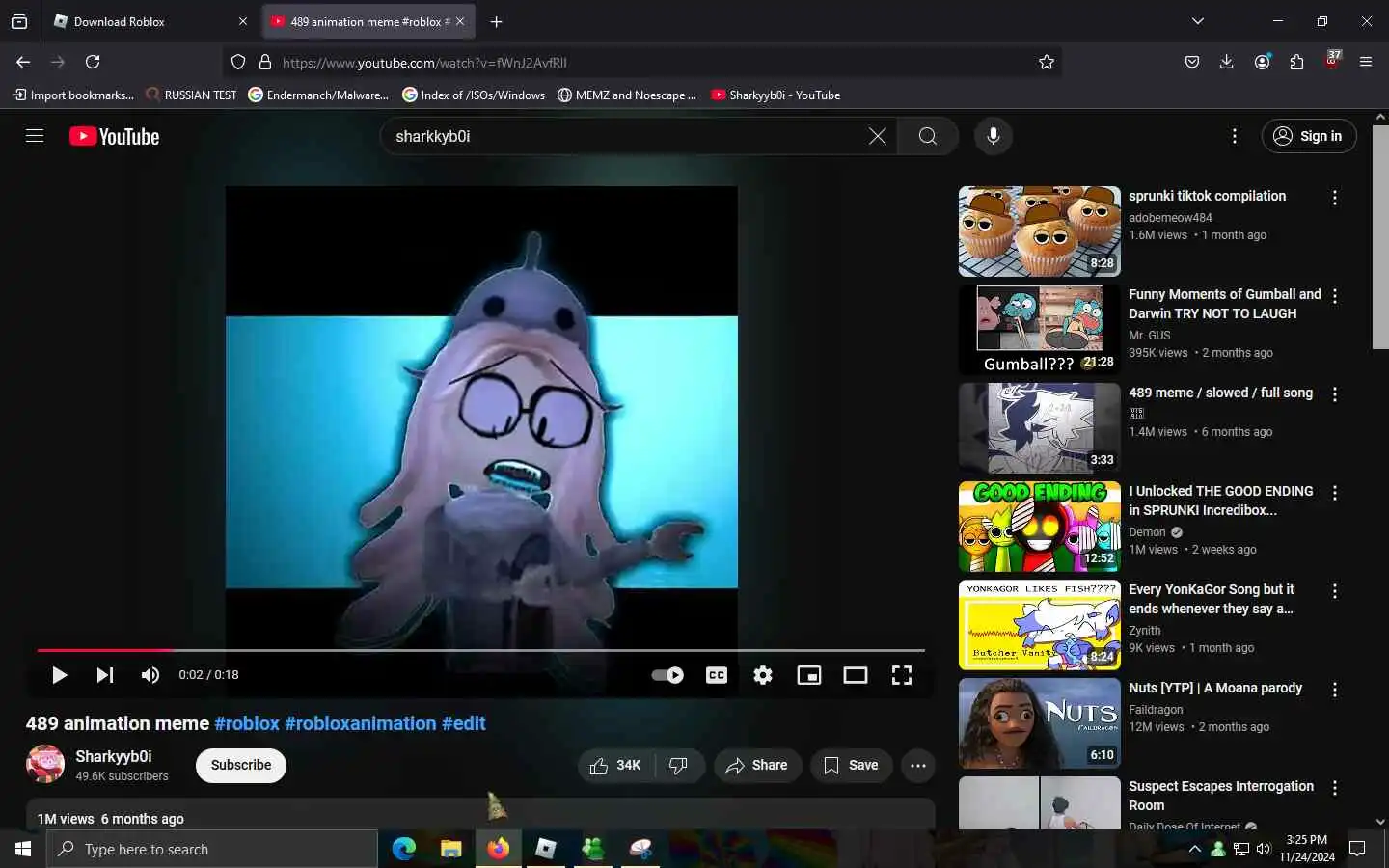Open more actions under video
Viewport: 1389px width, 868px height.
pos(918,765)
